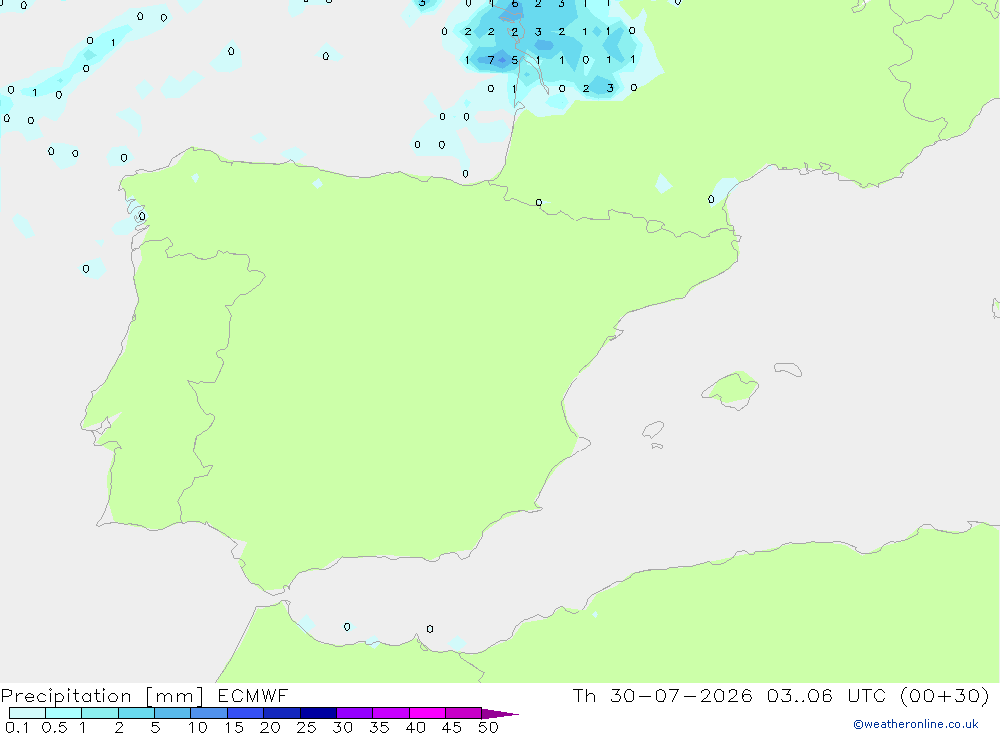
Task: Click the legend label '0.1'
Action: pyautogui.click(x=17, y=727)
